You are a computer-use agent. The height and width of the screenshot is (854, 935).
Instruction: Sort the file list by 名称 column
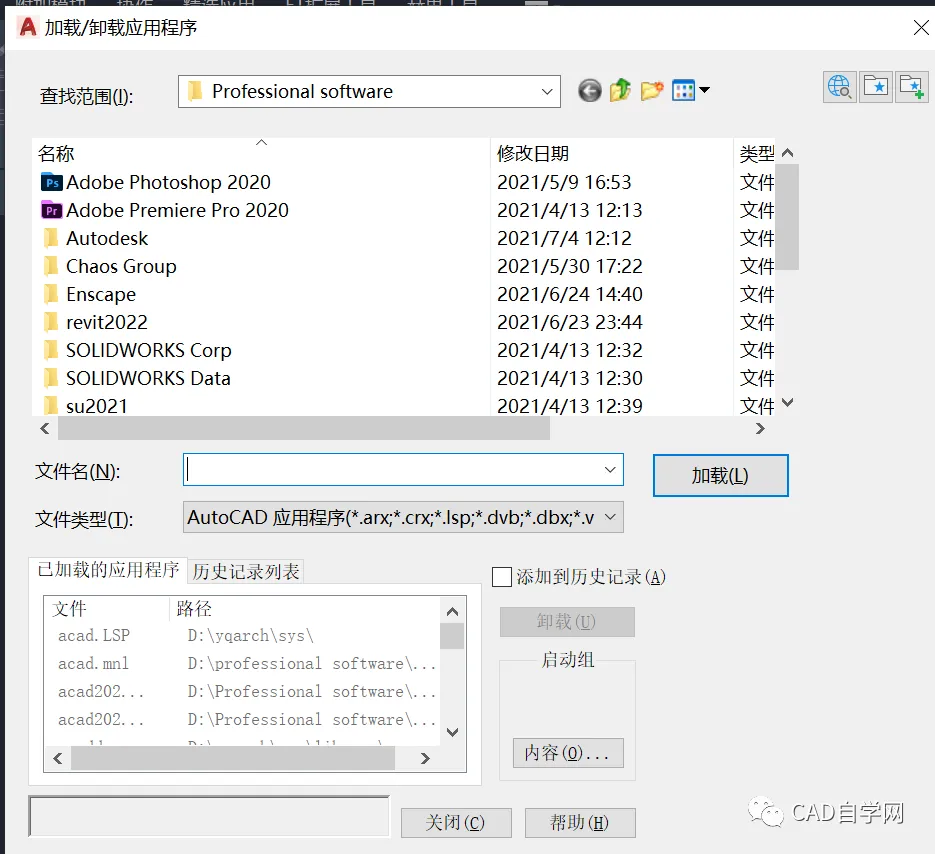tap(56, 154)
